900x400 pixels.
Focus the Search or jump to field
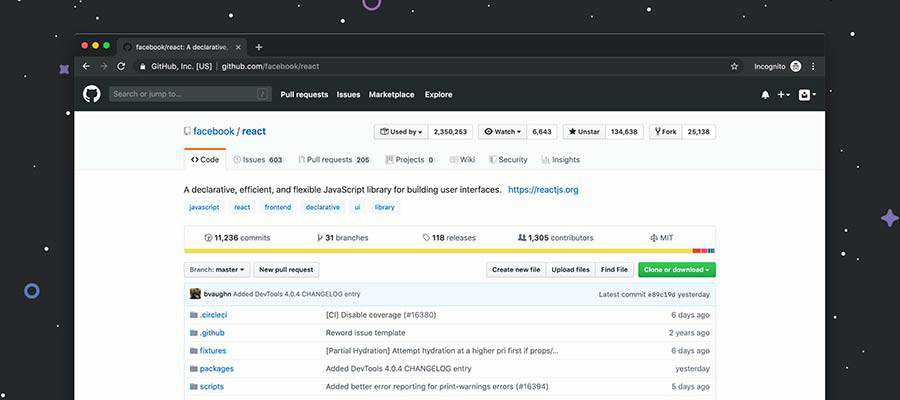pyautogui.click(x=190, y=94)
